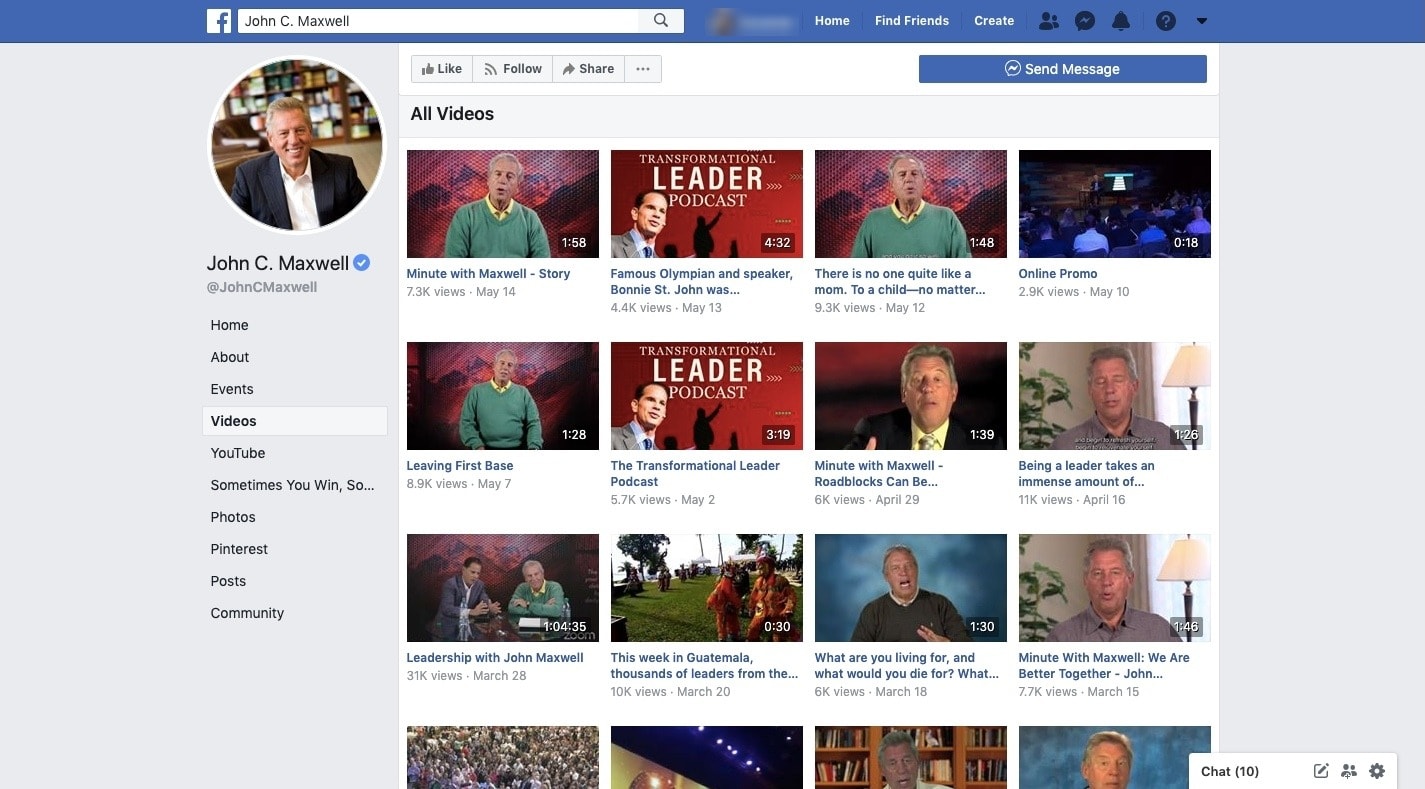Click the search magnifier icon
The height and width of the screenshot is (789, 1425).
tap(661, 20)
